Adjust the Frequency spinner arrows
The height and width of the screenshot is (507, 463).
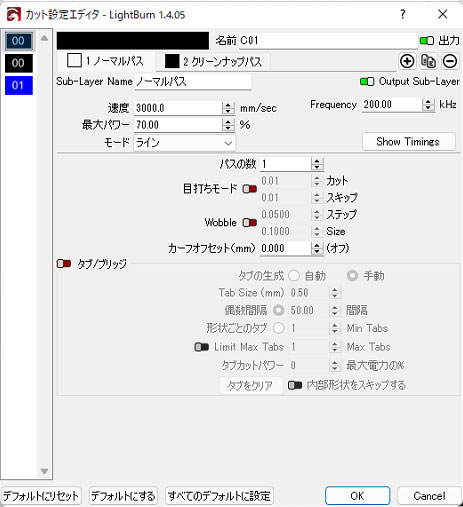tap(428, 105)
